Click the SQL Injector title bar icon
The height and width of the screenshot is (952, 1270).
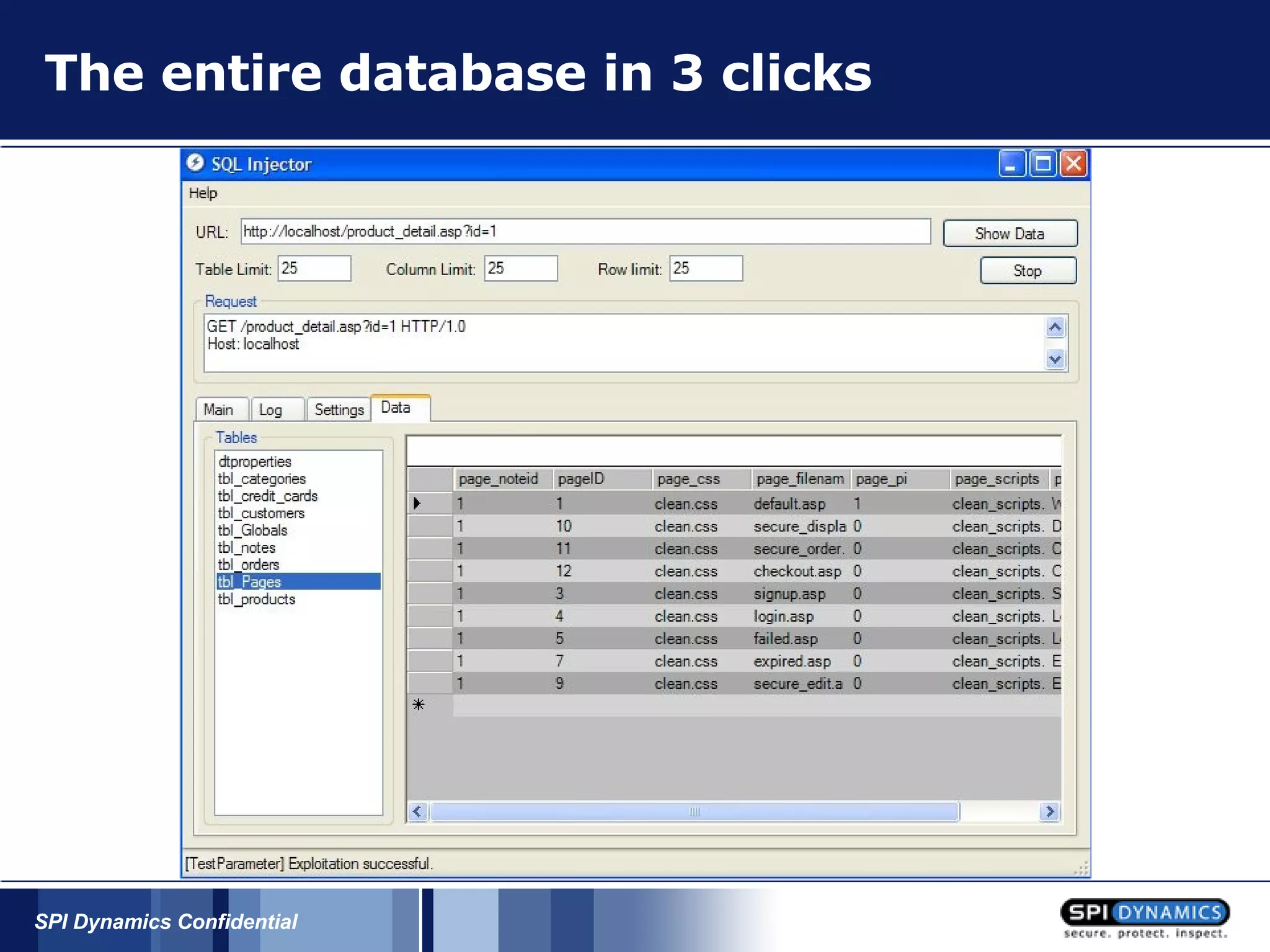(x=195, y=163)
